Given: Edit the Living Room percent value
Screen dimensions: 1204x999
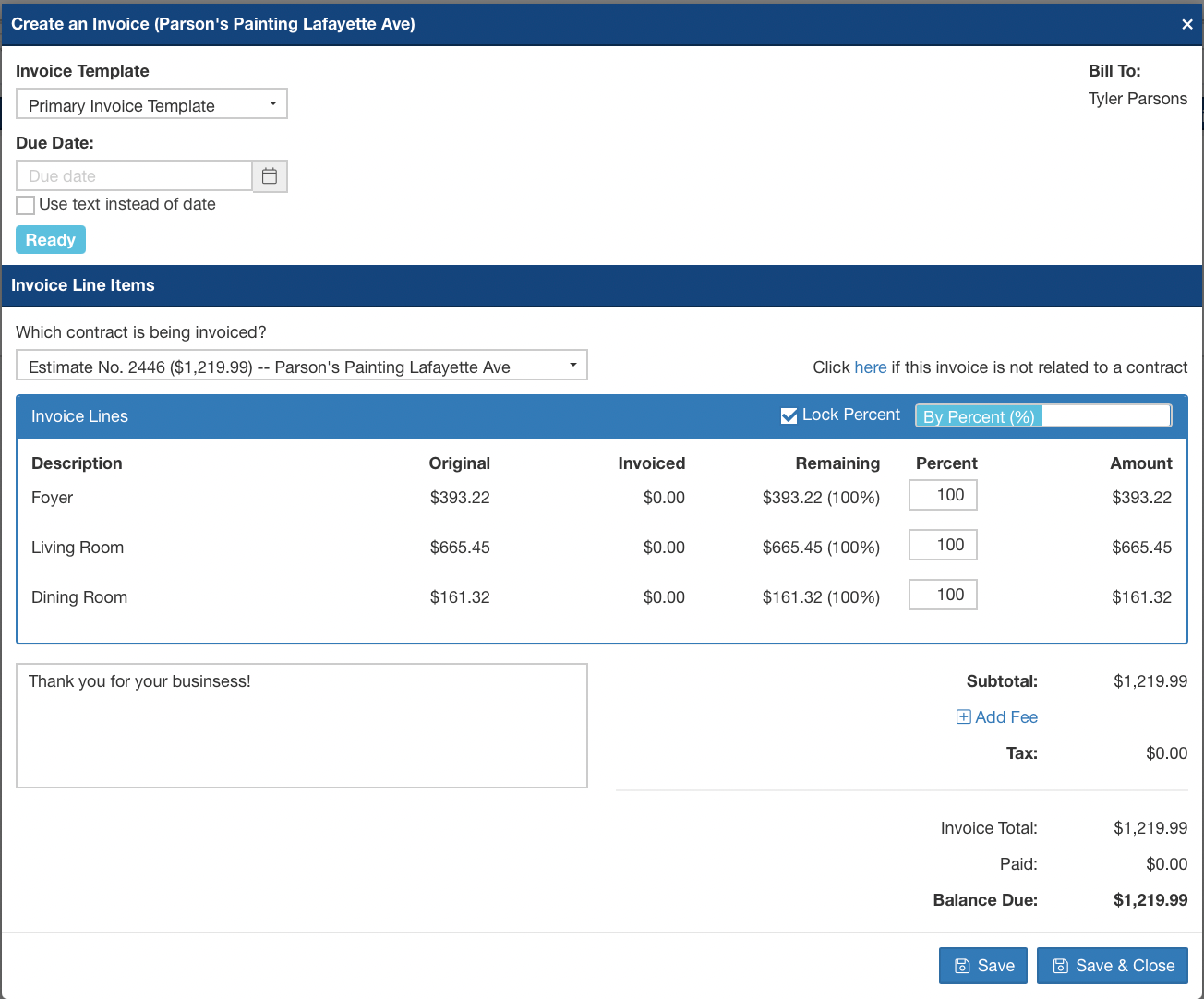Looking at the screenshot, I should (942, 545).
